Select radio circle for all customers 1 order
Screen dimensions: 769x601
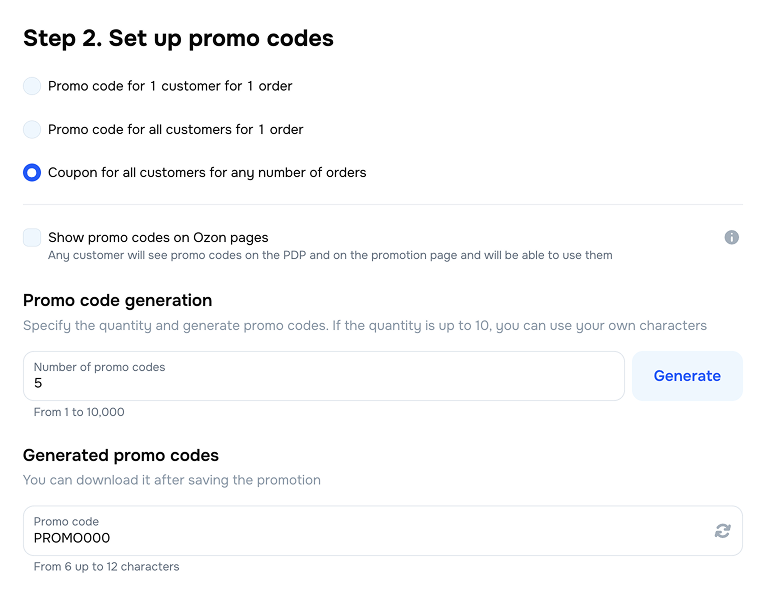[32, 130]
